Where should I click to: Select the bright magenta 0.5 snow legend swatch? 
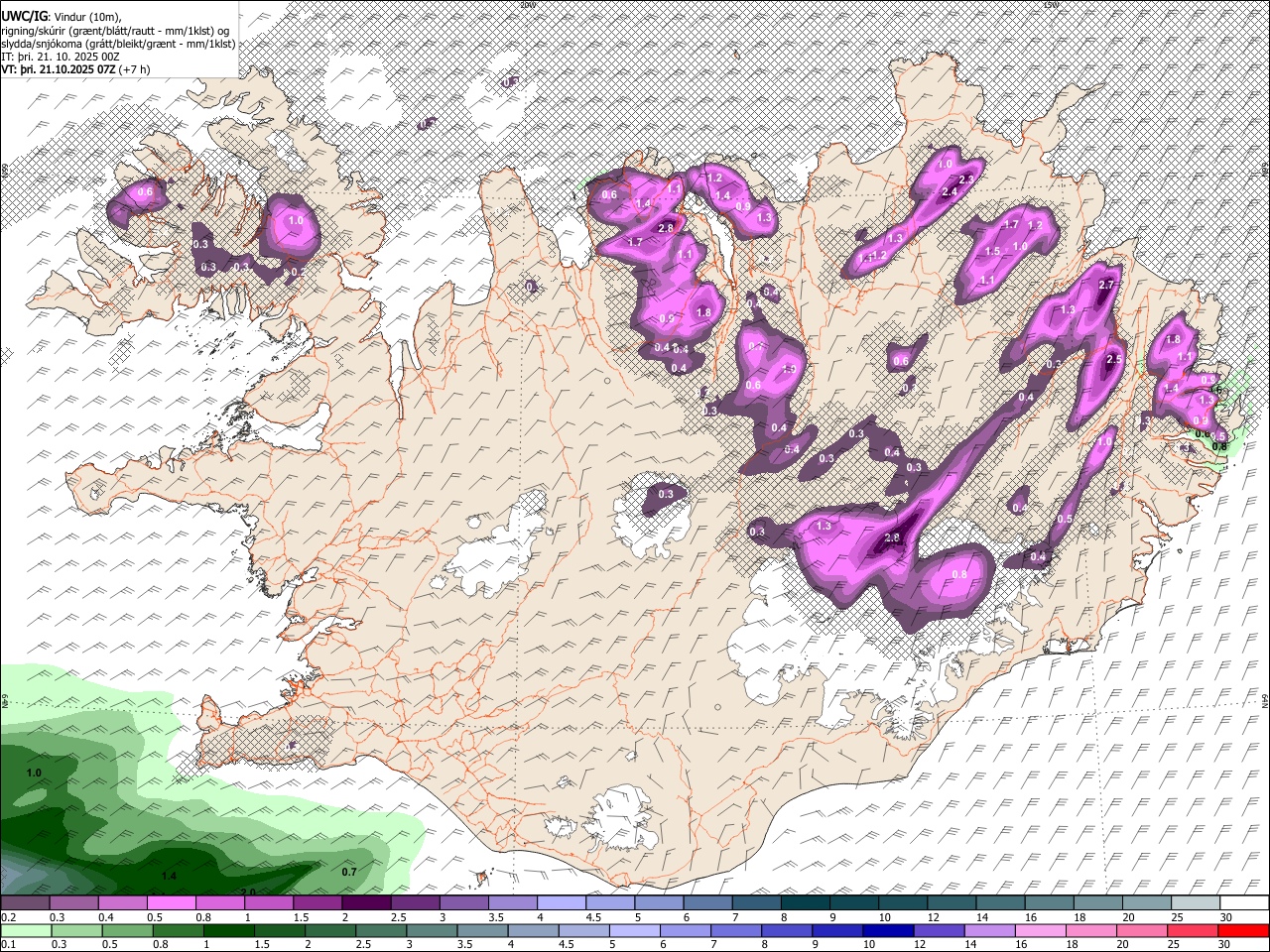(x=171, y=903)
